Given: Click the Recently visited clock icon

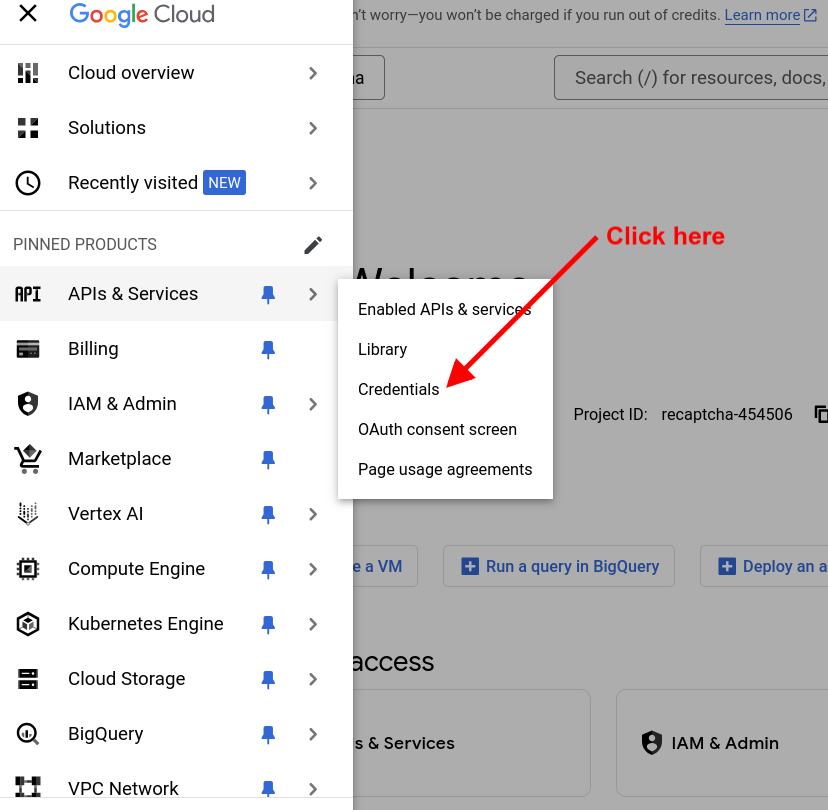Looking at the screenshot, I should point(28,183).
